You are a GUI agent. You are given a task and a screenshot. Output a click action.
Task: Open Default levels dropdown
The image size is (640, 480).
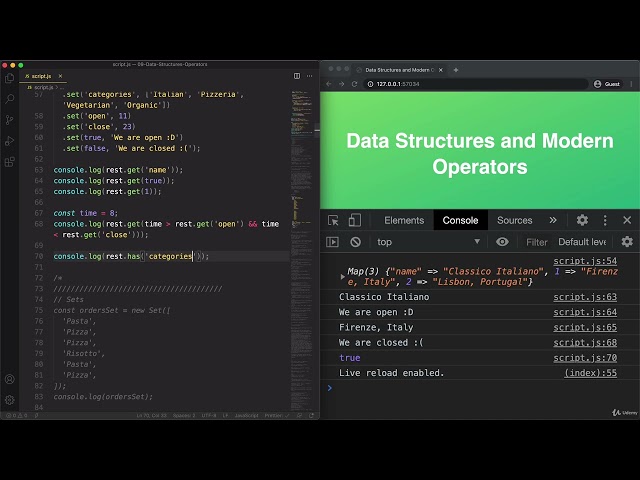(x=582, y=242)
